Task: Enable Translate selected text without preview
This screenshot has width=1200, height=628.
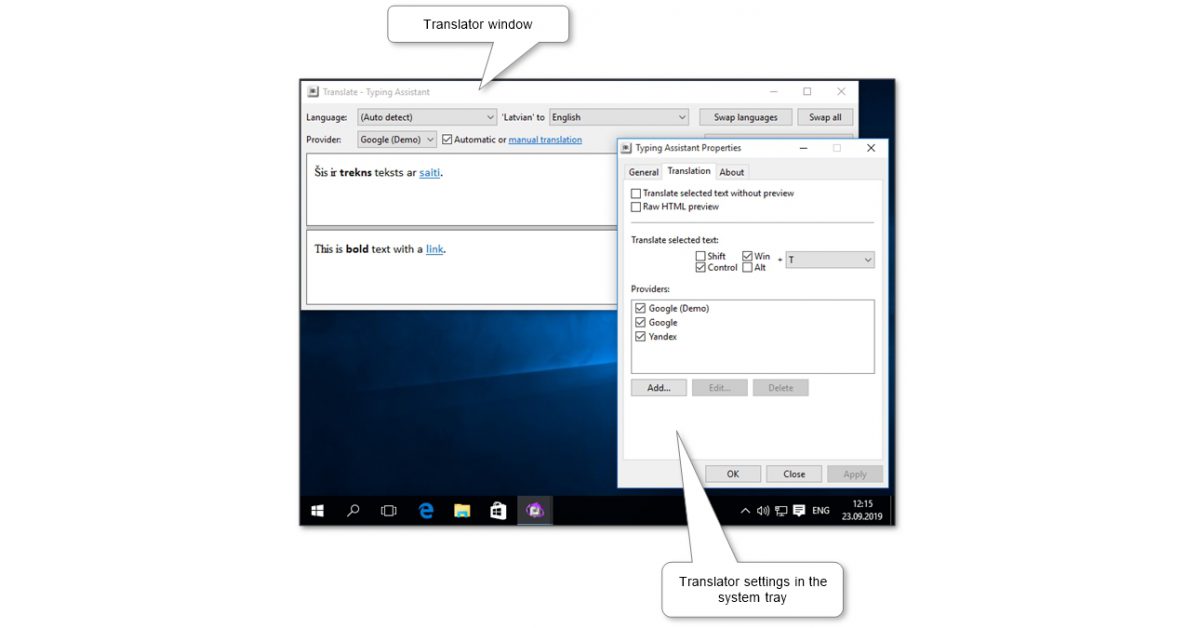Action: [636, 193]
